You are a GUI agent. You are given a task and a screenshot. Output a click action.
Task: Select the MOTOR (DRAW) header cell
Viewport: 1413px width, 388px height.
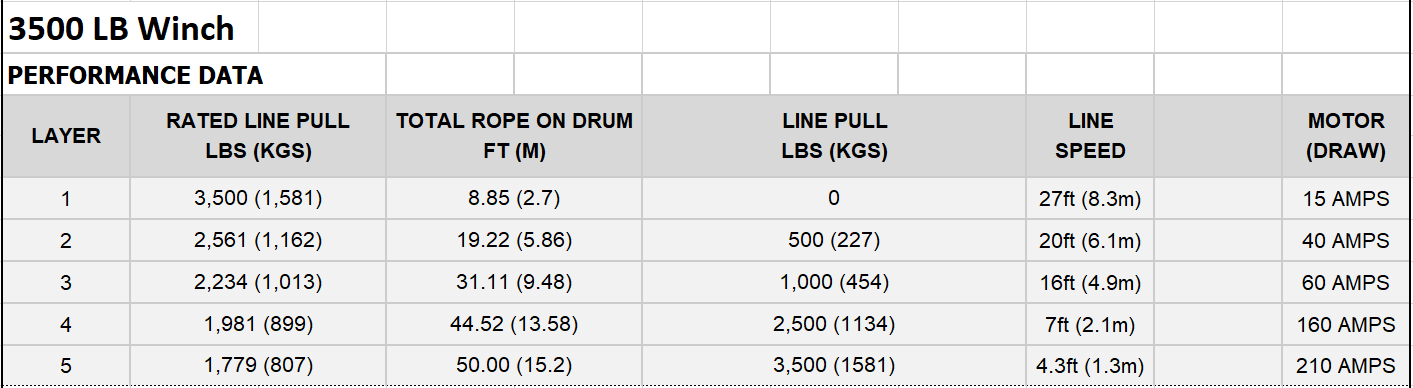click(1346, 137)
